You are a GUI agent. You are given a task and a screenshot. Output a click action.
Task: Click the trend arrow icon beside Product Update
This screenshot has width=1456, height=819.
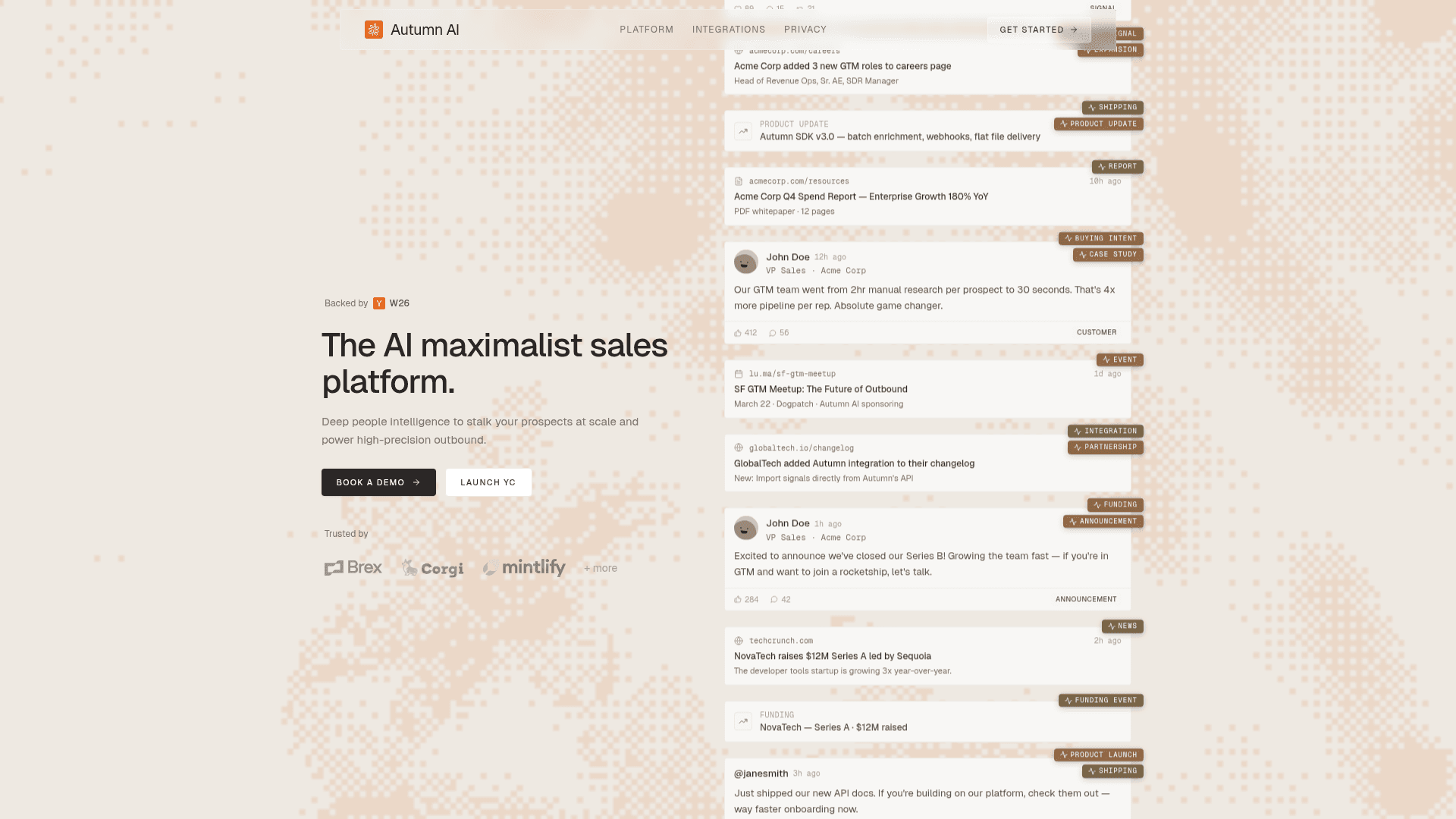[x=743, y=131]
